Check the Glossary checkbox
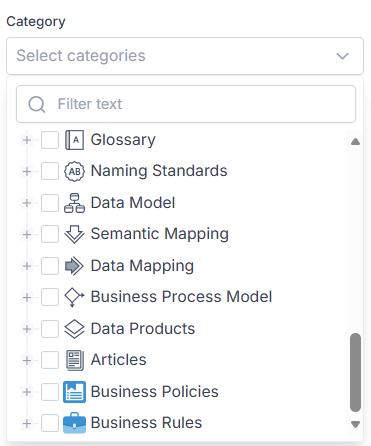Image resolution: width=371 pixels, height=446 pixels. 50,140
